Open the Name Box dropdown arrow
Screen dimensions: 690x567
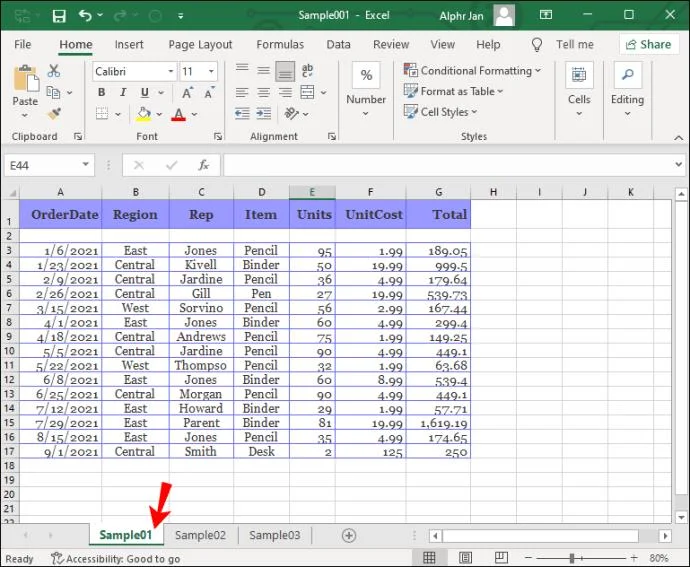point(85,165)
